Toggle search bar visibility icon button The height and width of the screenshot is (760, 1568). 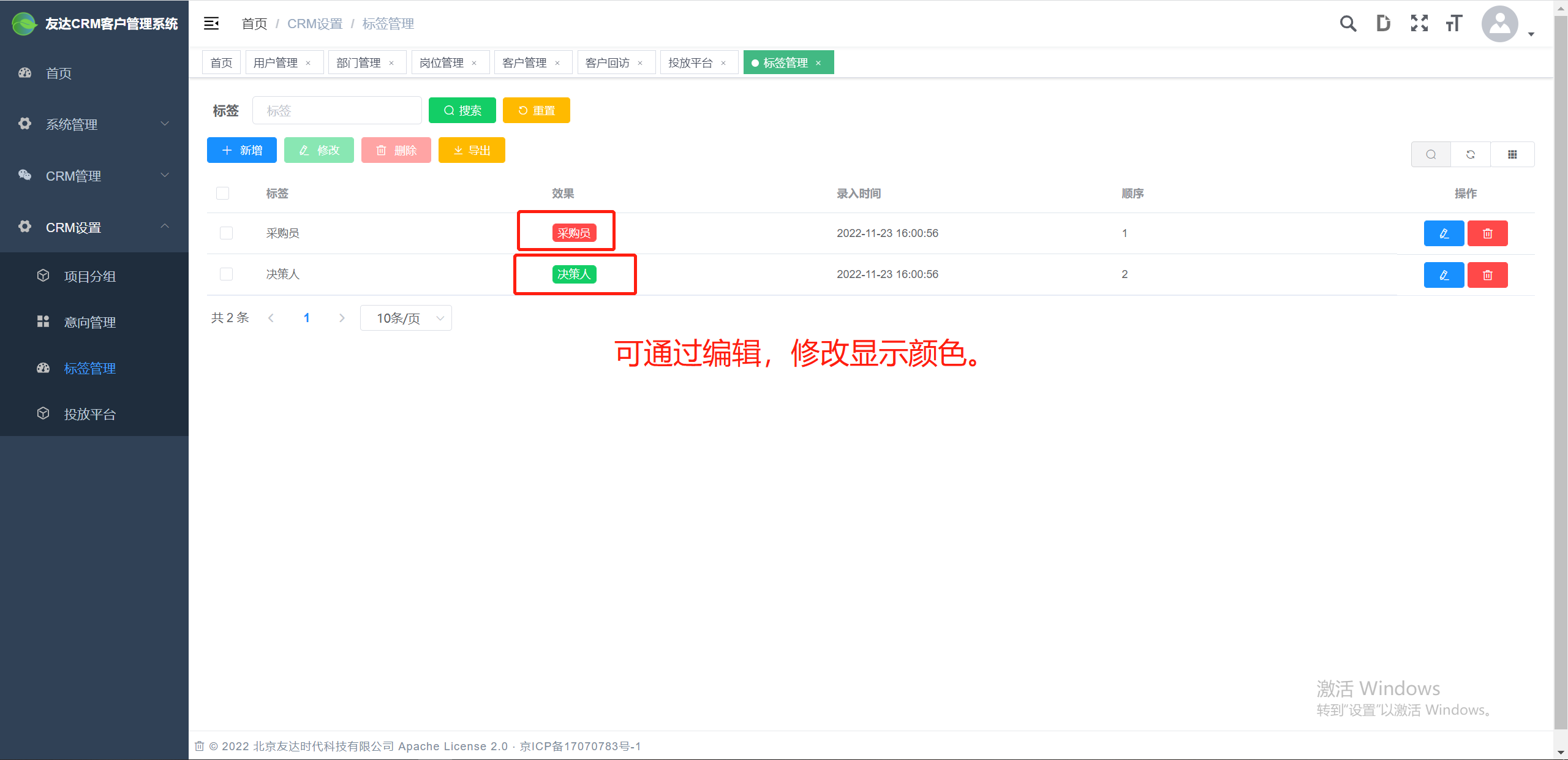click(1431, 154)
